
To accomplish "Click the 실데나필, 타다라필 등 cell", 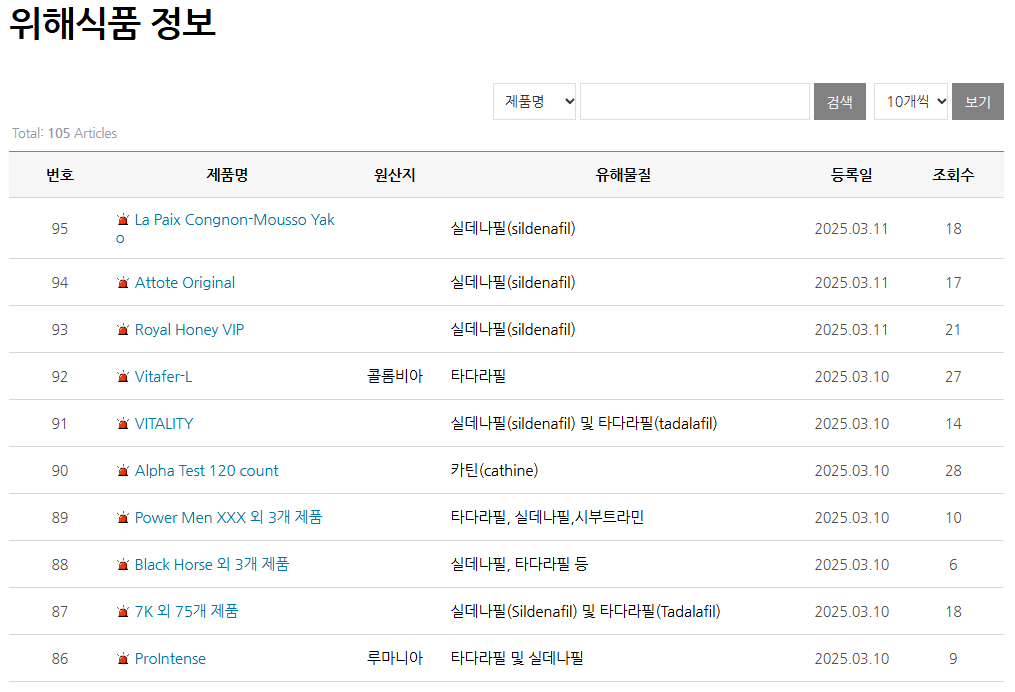I will pos(519,564).
